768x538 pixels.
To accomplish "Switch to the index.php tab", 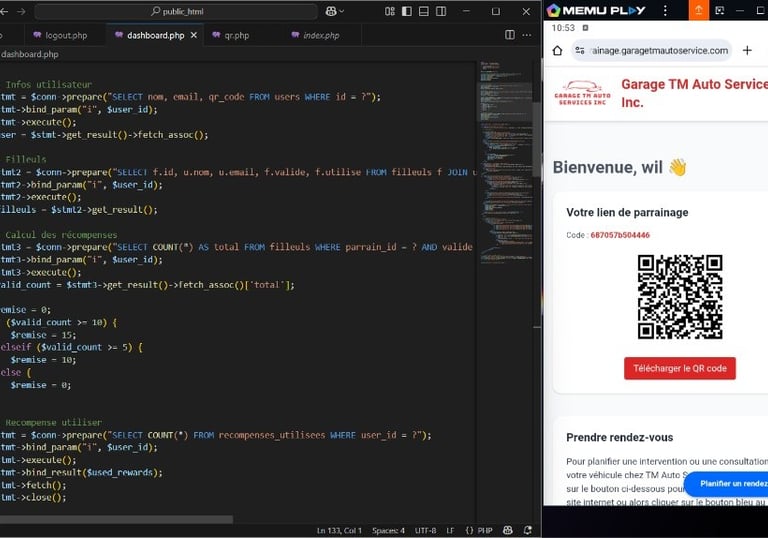I will pos(321,35).
